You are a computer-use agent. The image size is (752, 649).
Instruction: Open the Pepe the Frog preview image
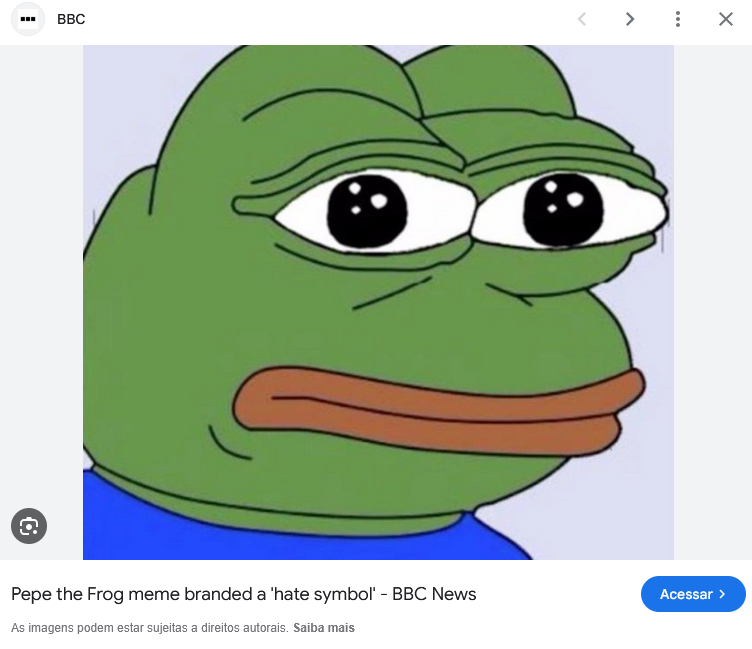(378, 302)
